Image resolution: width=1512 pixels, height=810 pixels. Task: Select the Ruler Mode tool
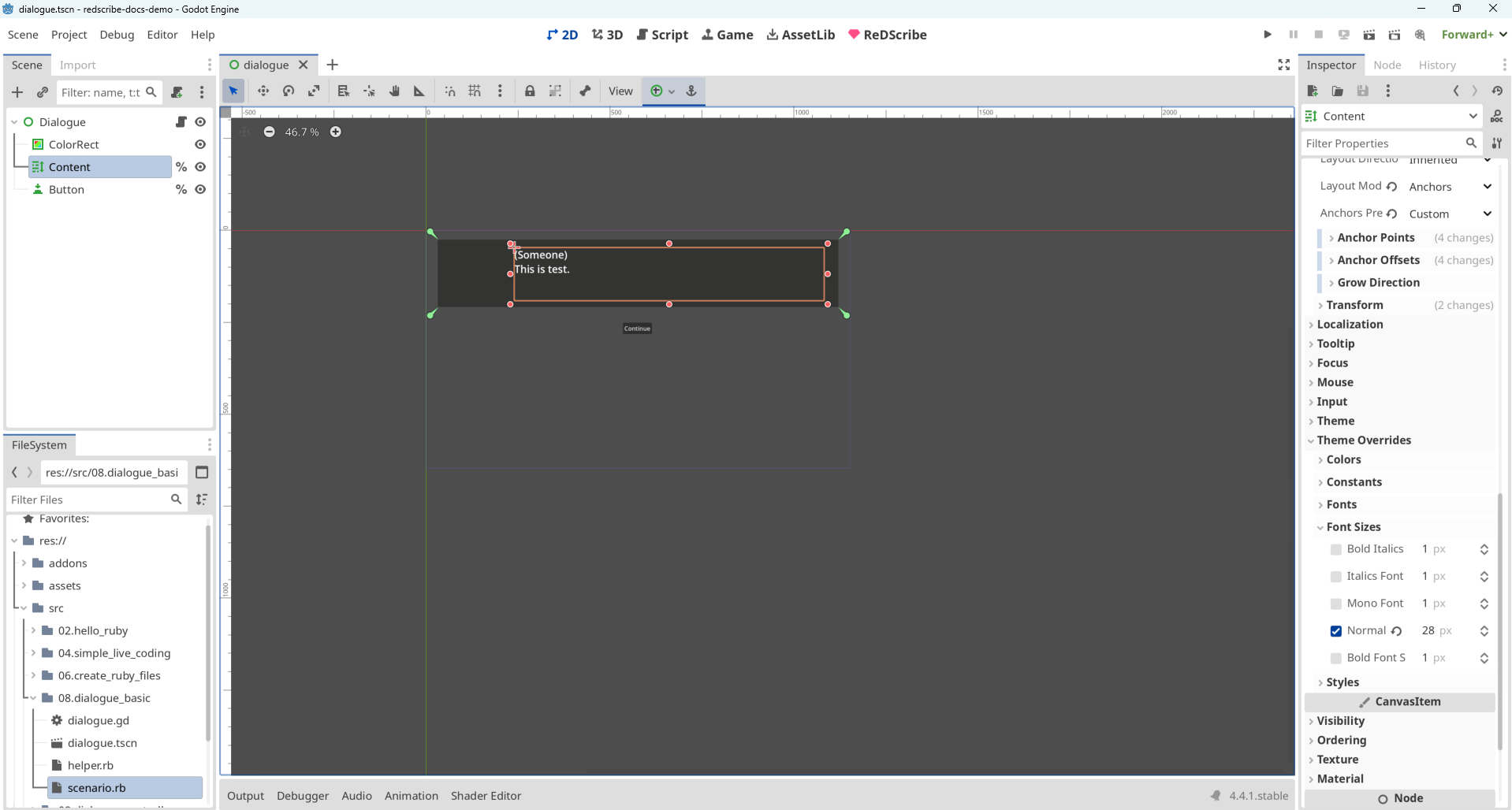pyautogui.click(x=419, y=91)
